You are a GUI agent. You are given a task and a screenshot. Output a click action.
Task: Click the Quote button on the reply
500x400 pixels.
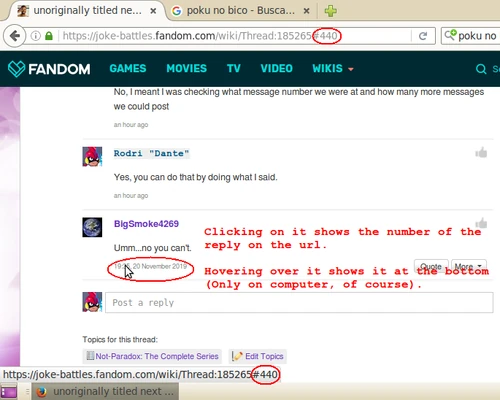pos(431,266)
